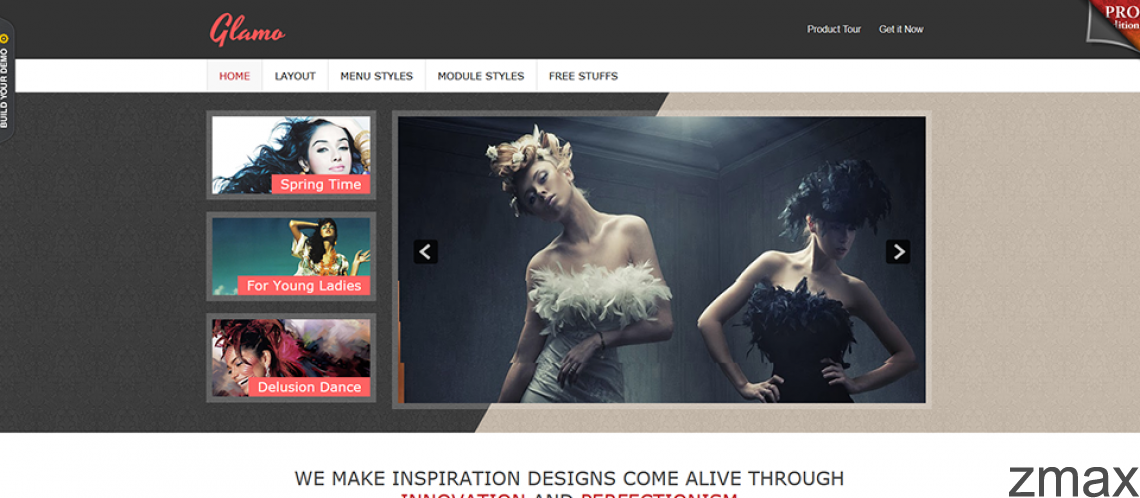Select the Spring Time thumbnail
The height and width of the screenshot is (498, 1140).
[291, 155]
